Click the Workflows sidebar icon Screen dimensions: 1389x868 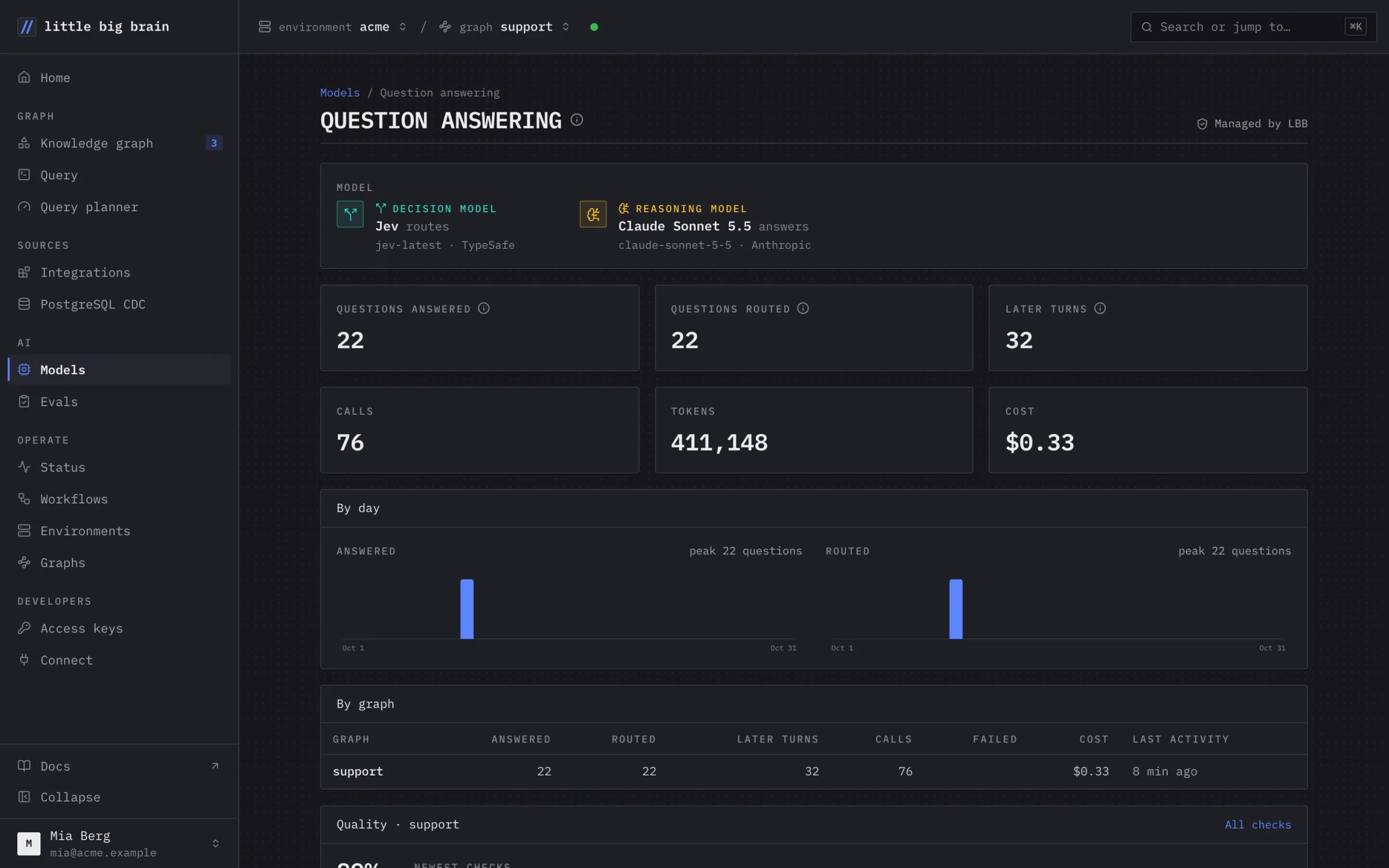tap(24, 499)
